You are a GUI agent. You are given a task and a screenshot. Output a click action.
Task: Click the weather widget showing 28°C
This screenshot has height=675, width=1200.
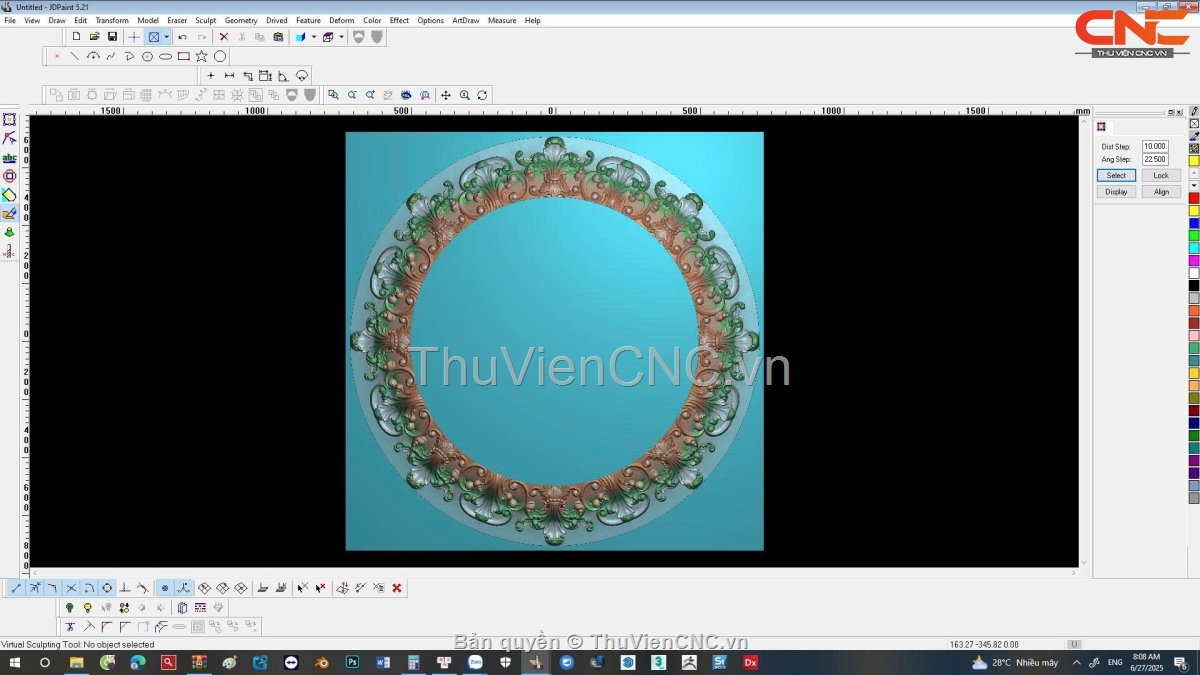tap(1015, 662)
